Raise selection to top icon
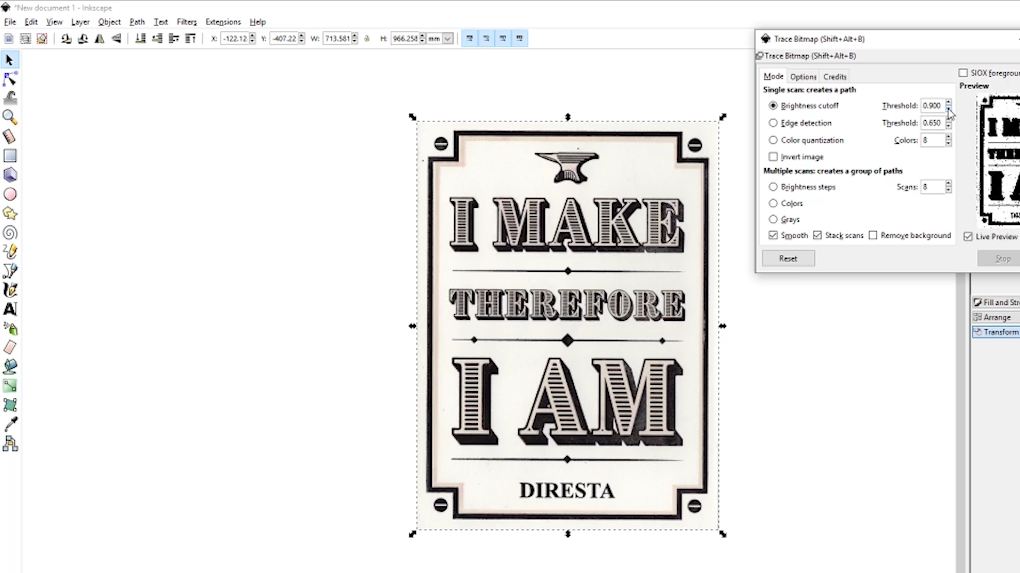Image resolution: width=1020 pixels, height=573 pixels. click(191, 38)
